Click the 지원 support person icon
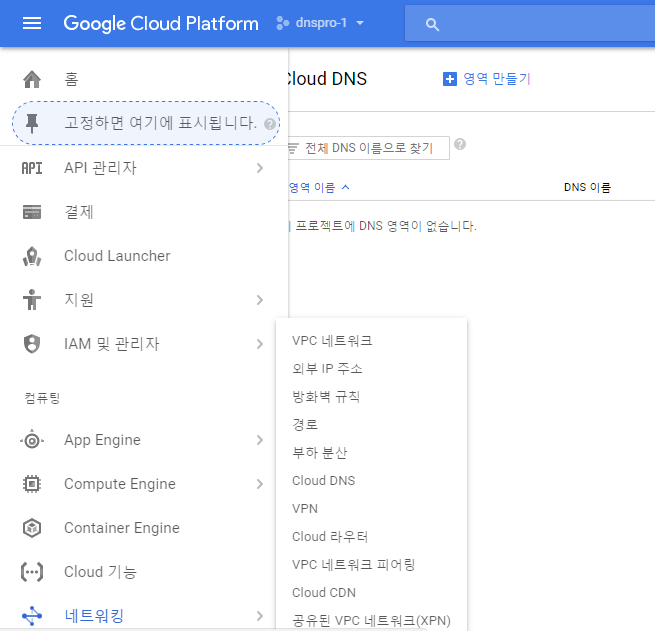This screenshot has height=631, width=655. point(32,299)
